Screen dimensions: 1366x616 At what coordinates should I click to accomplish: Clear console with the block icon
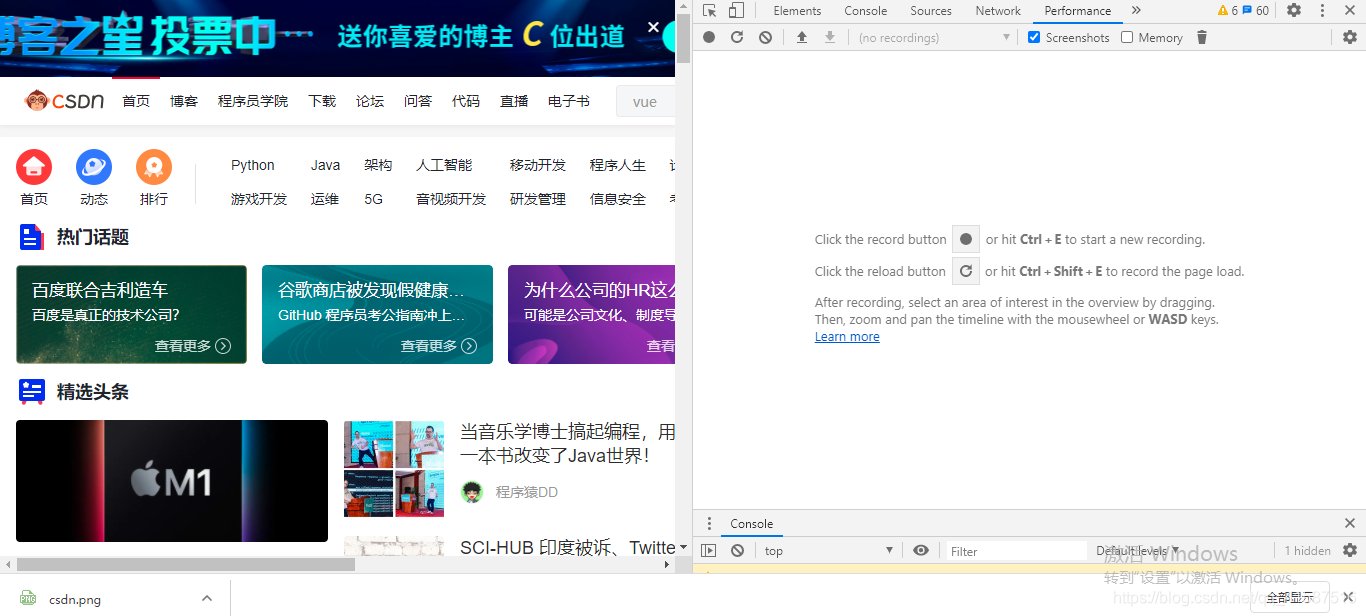pos(737,550)
